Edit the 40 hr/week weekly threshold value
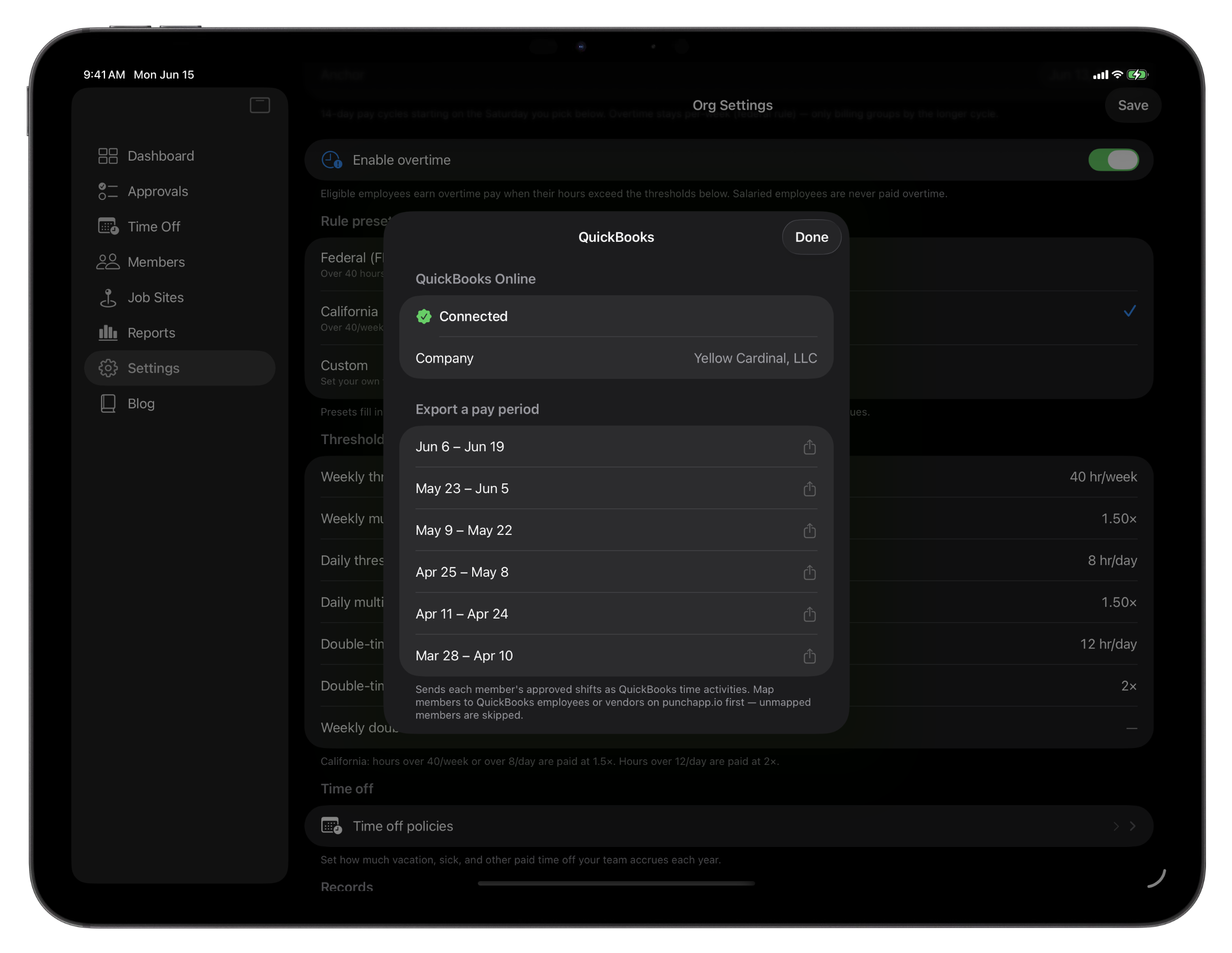 1103,477
